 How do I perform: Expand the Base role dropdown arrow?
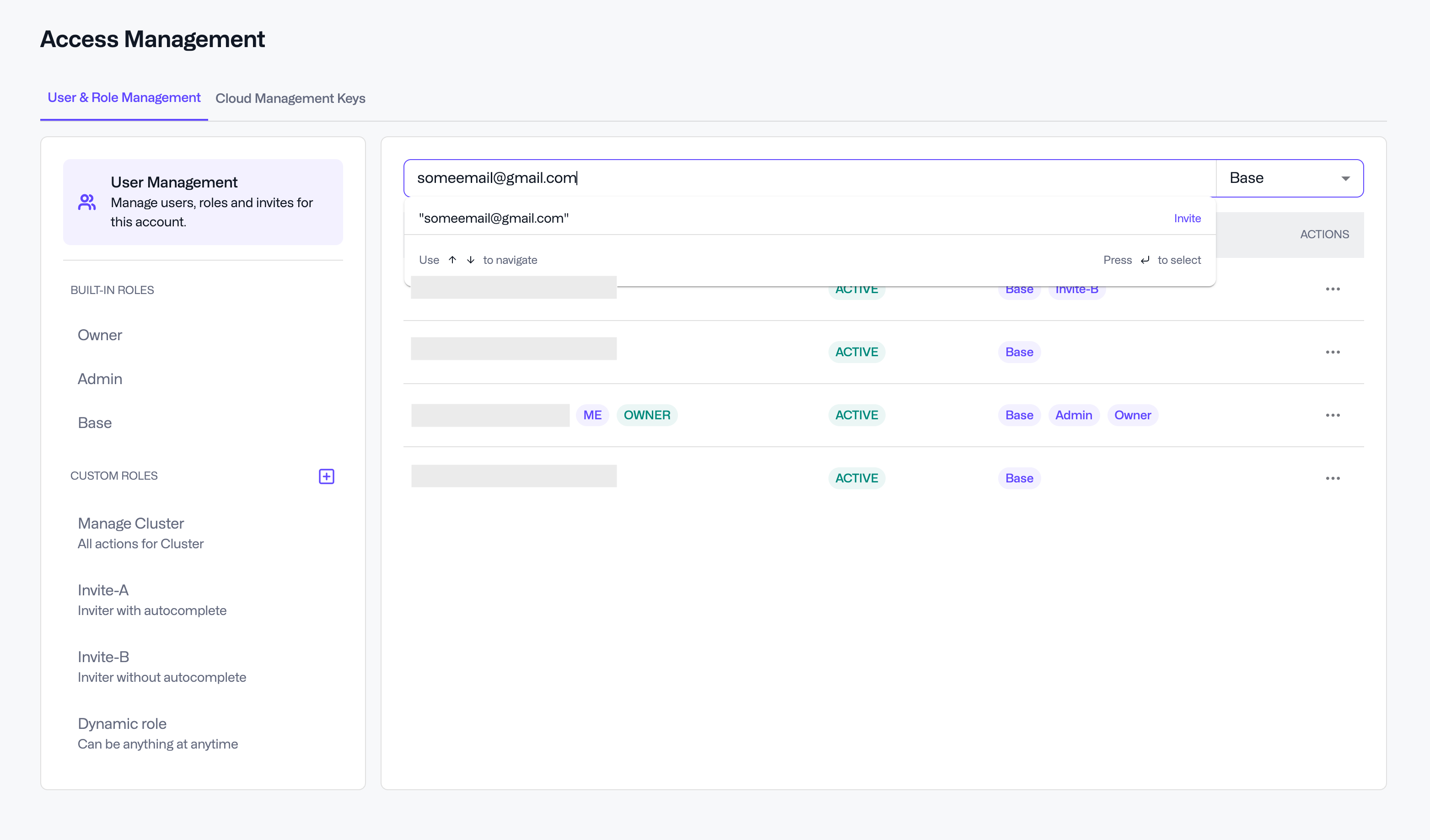point(1345,178)
